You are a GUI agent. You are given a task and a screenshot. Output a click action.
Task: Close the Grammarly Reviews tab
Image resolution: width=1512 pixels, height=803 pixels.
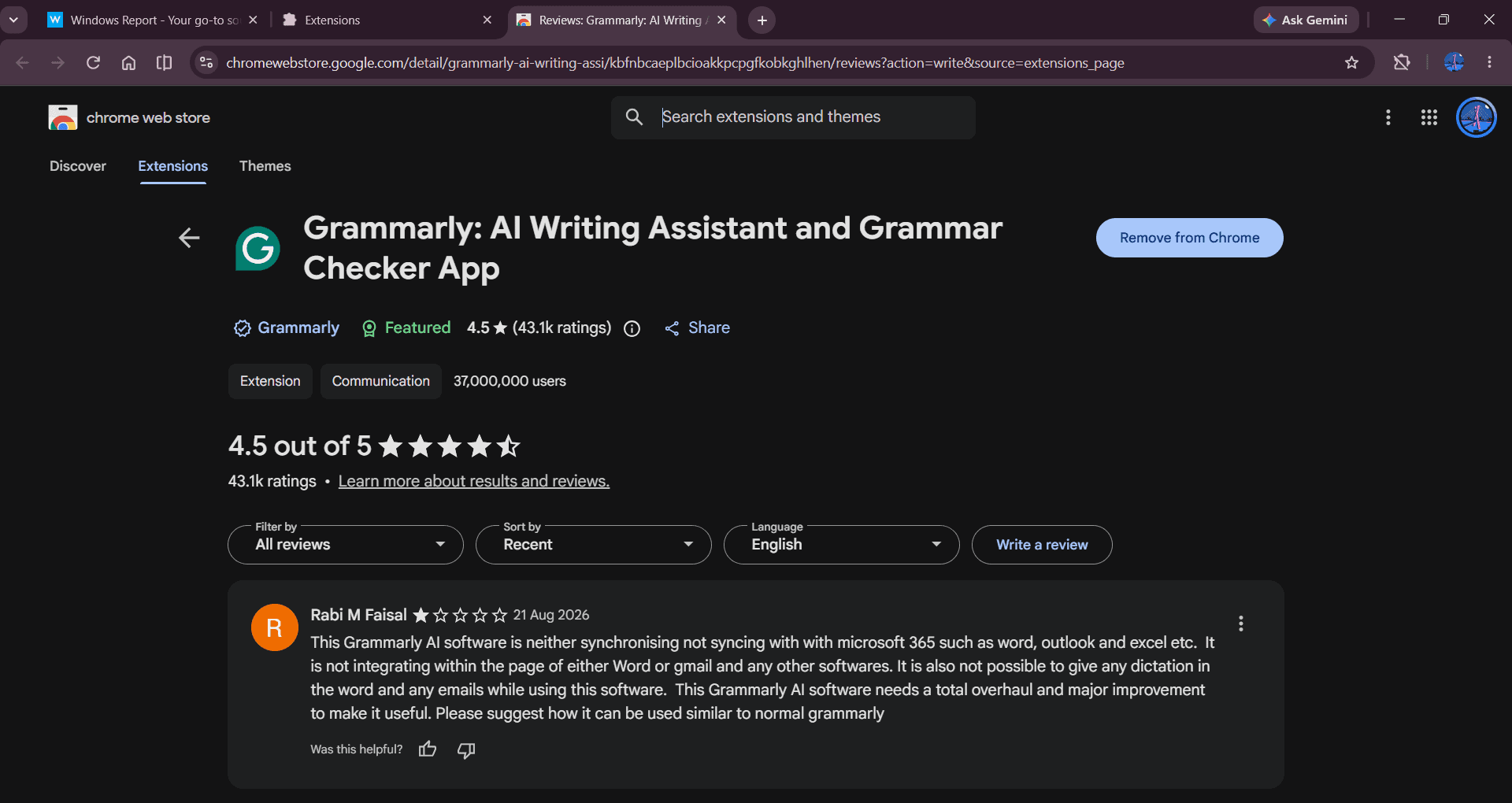pos(721,20)
